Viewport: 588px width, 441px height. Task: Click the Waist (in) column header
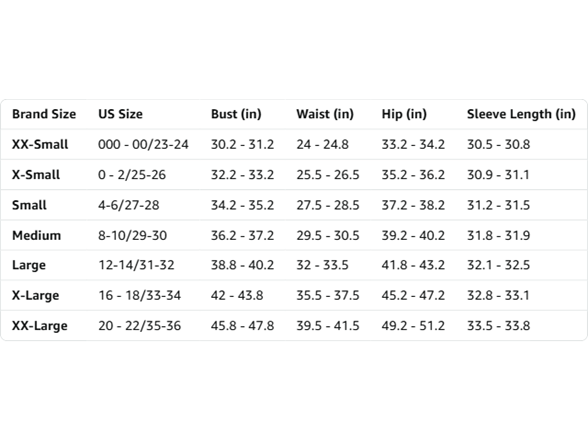pos(325,114)
